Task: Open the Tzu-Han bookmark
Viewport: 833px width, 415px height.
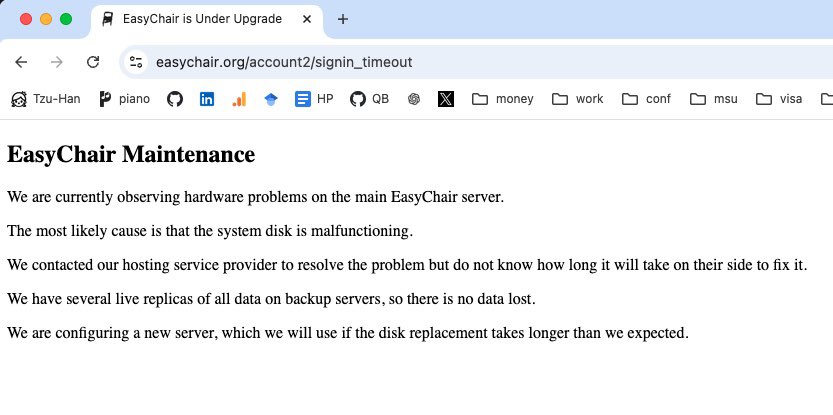Action: (46, 99)
